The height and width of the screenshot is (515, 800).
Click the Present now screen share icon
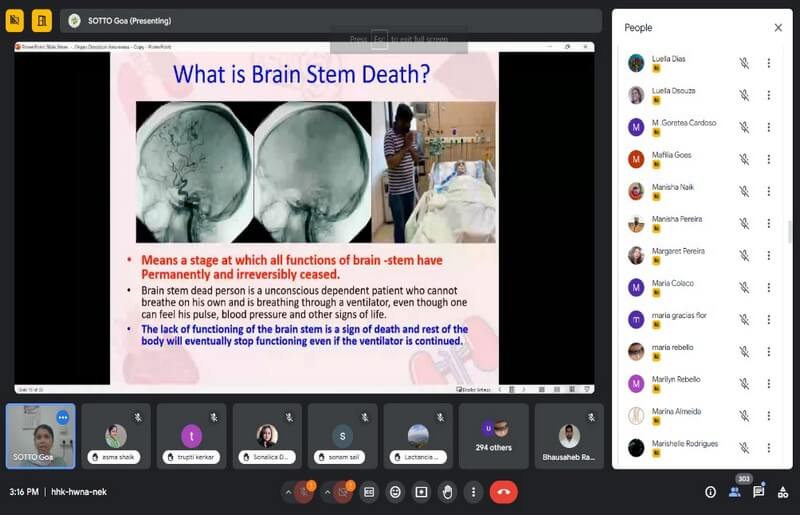click(x=421, y=492)
